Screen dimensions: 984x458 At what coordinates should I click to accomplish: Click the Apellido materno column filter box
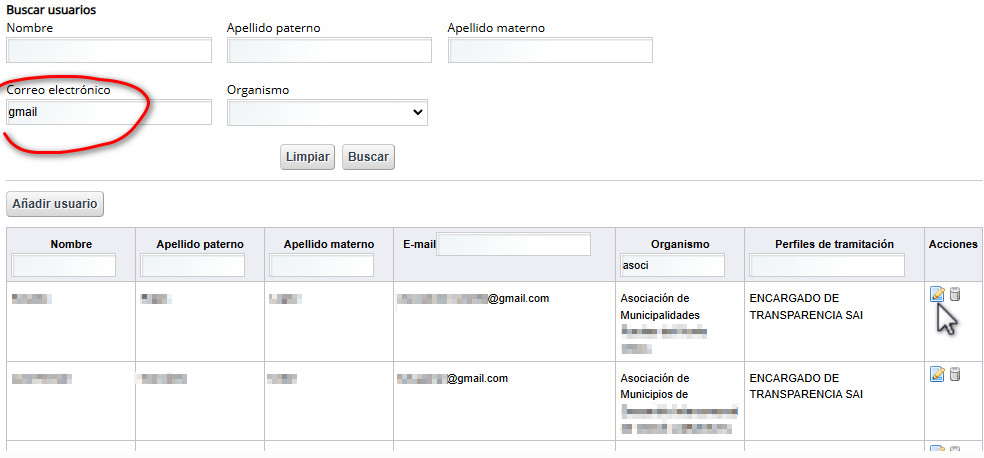[322, 266]
